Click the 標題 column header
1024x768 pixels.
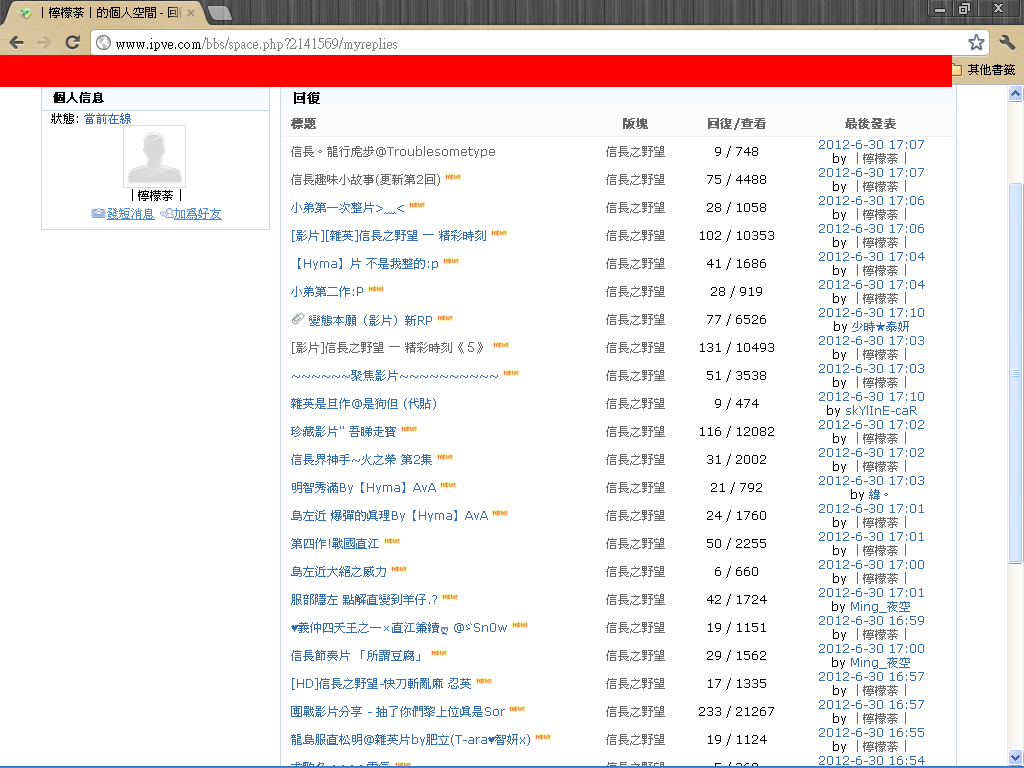[303, 123]
